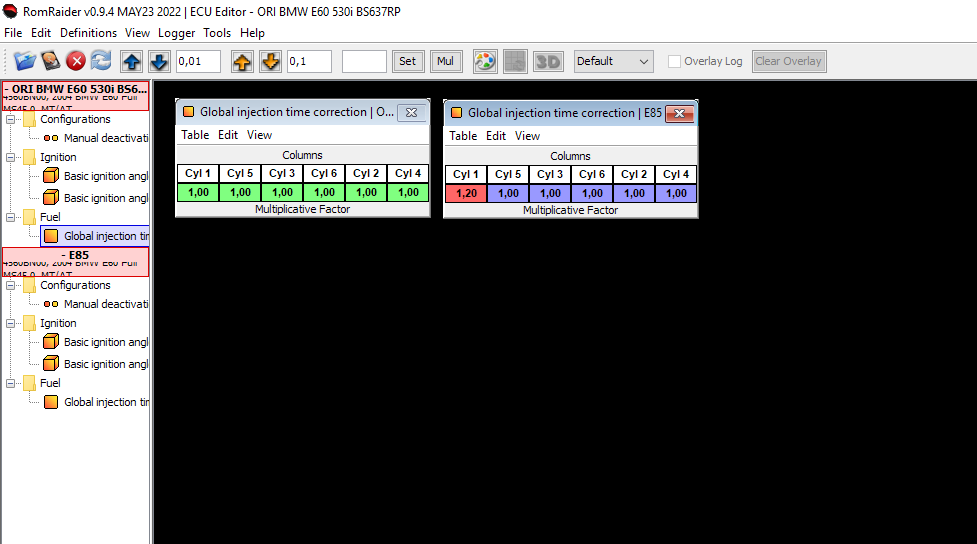Image resolution: width=977 pixels, height=544 pixels.
Task: Collapse Configurations folder under E85 ROM
Action: [11, 285]
